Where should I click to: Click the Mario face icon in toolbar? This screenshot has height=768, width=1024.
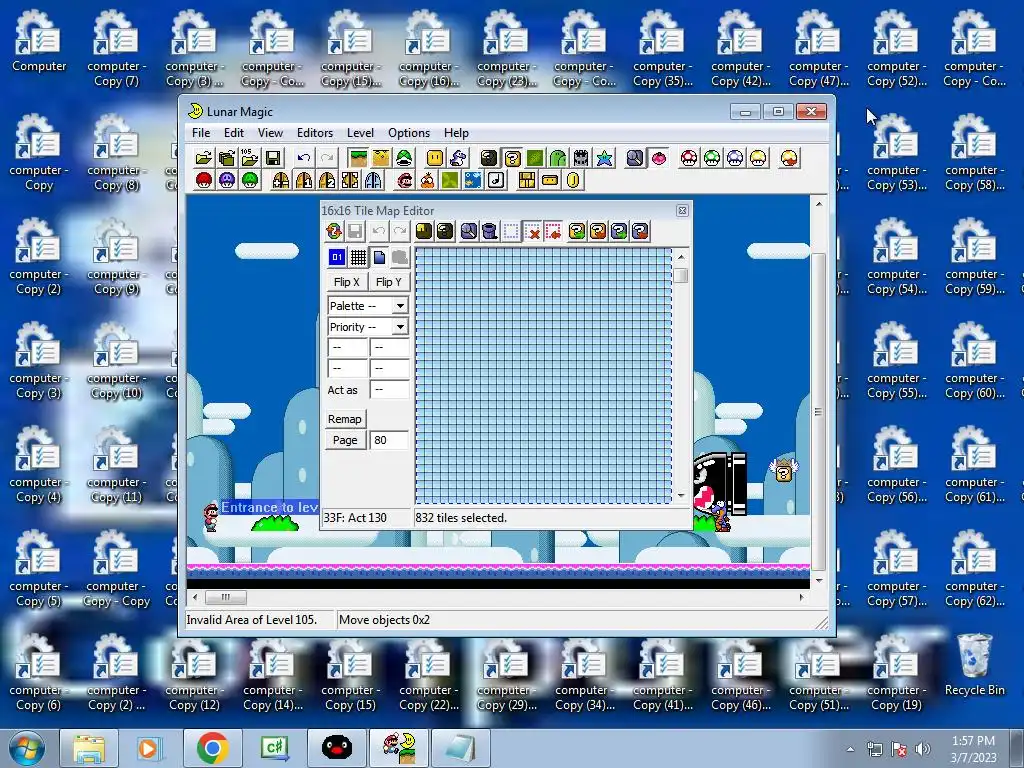[404, 180]
